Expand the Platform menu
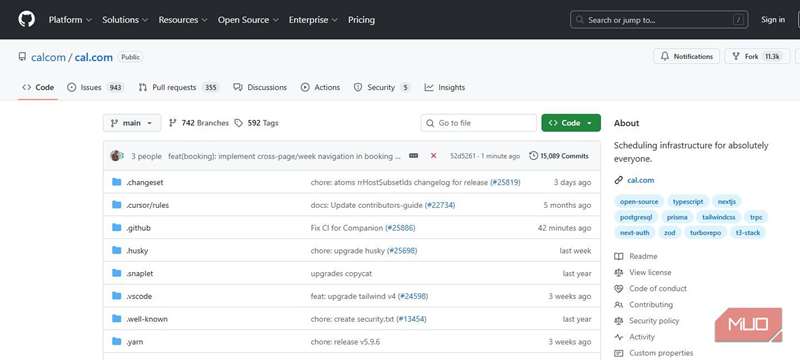800x360 pixels. point(70,20)
